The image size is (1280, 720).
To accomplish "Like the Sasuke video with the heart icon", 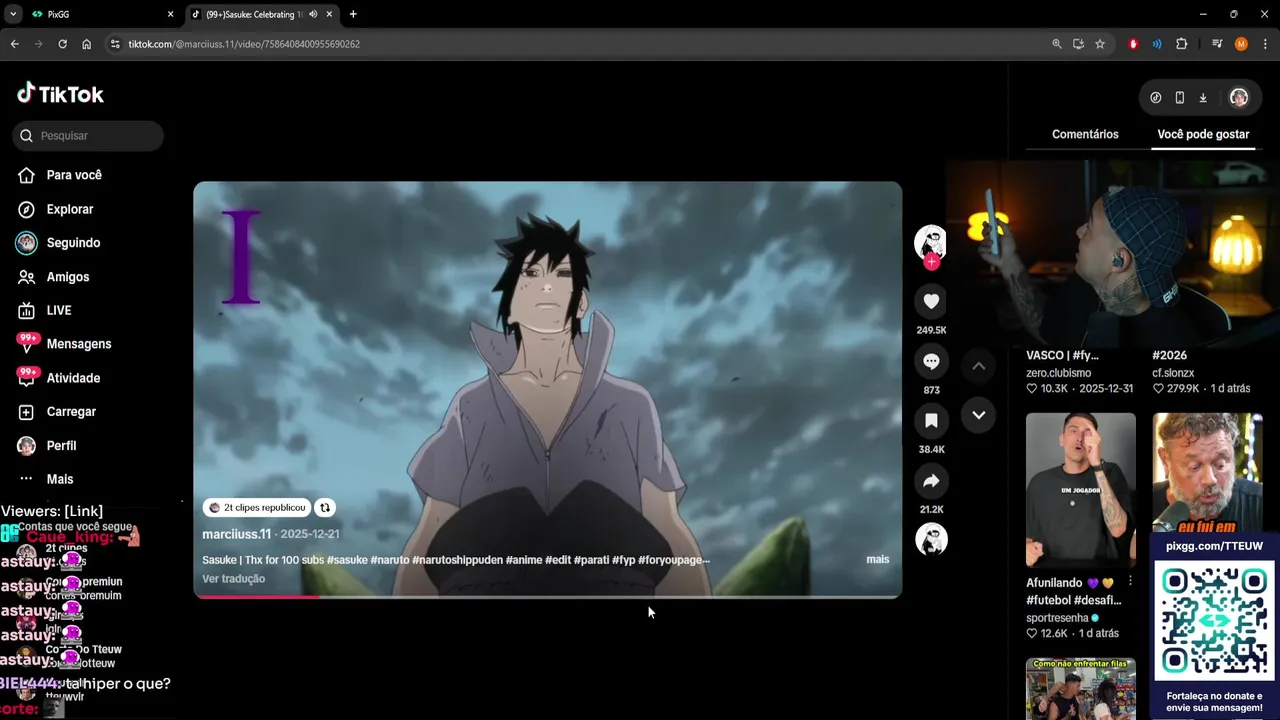I will point(931,301).
